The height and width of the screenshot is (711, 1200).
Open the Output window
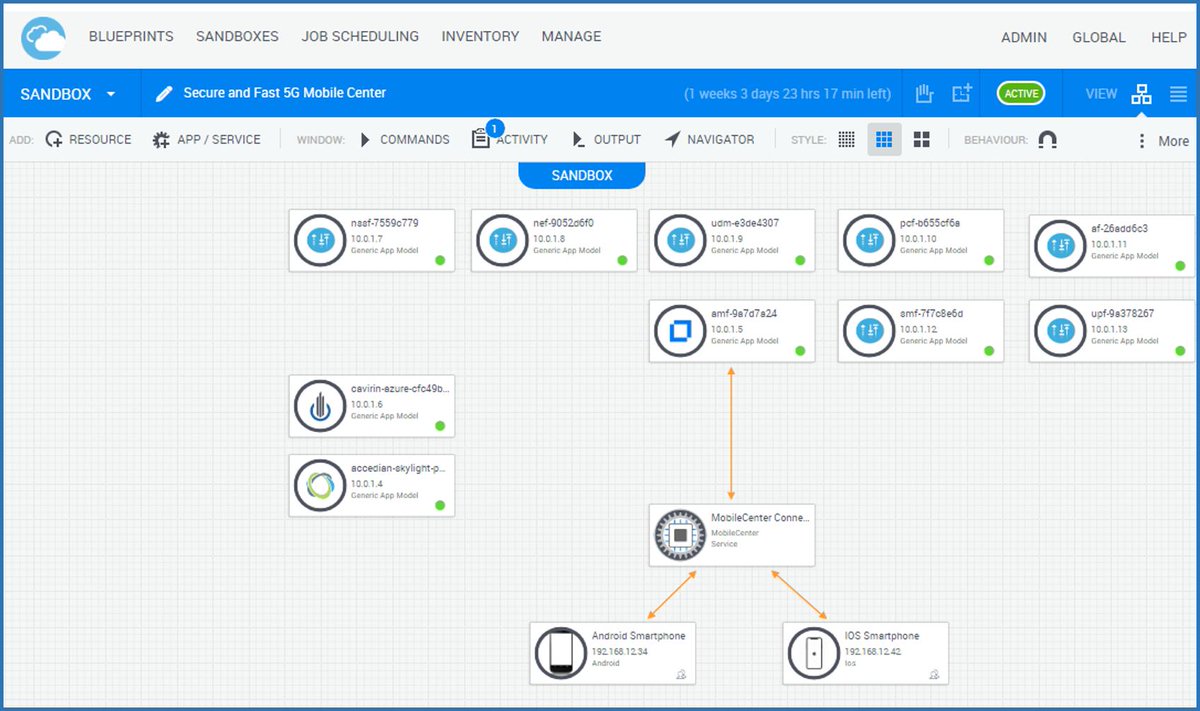[606, 139]
